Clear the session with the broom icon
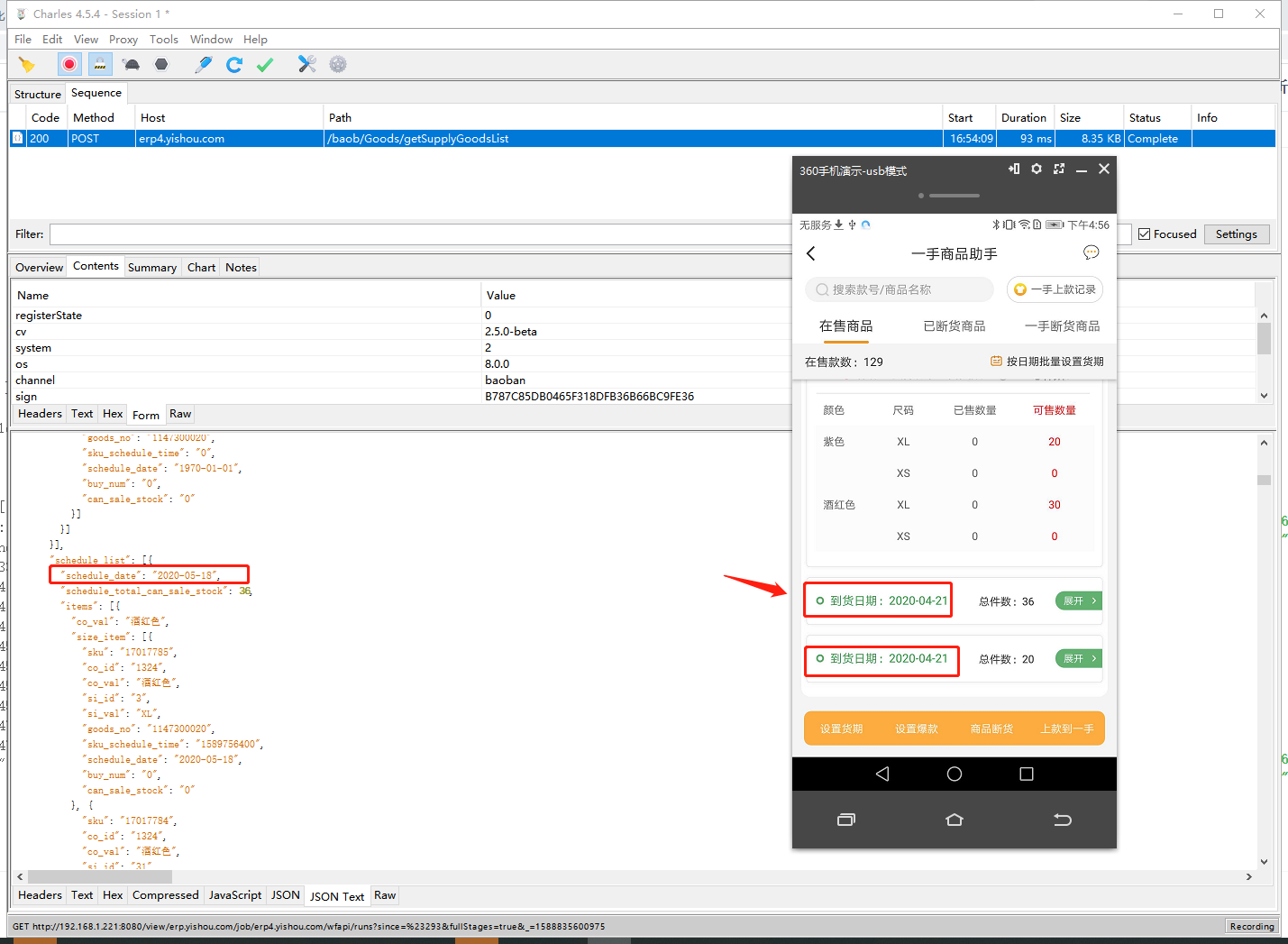This screenshot has height=944, width=1288. tap(27, 64)
